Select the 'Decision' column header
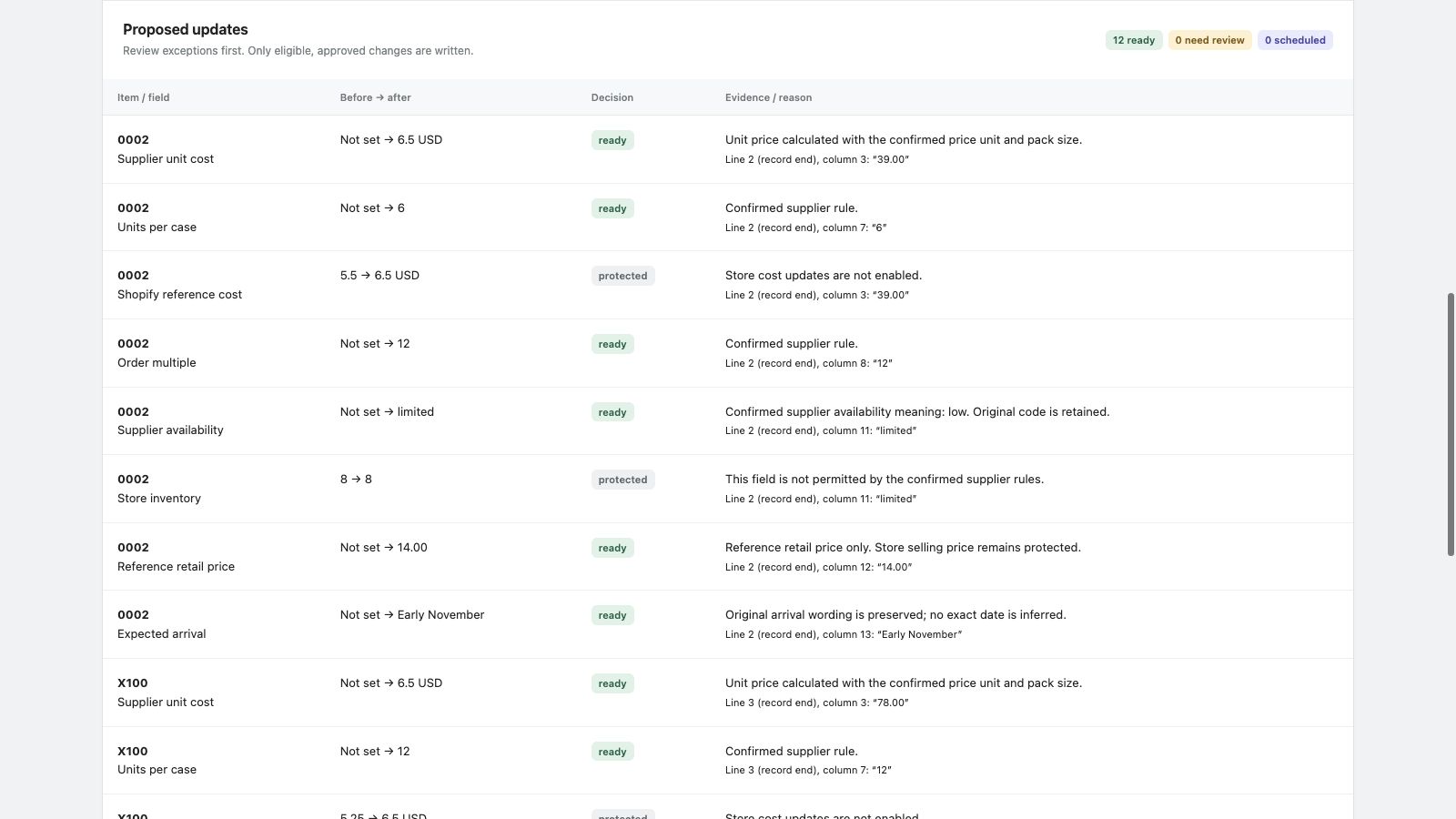 click(x=612, y=97)
